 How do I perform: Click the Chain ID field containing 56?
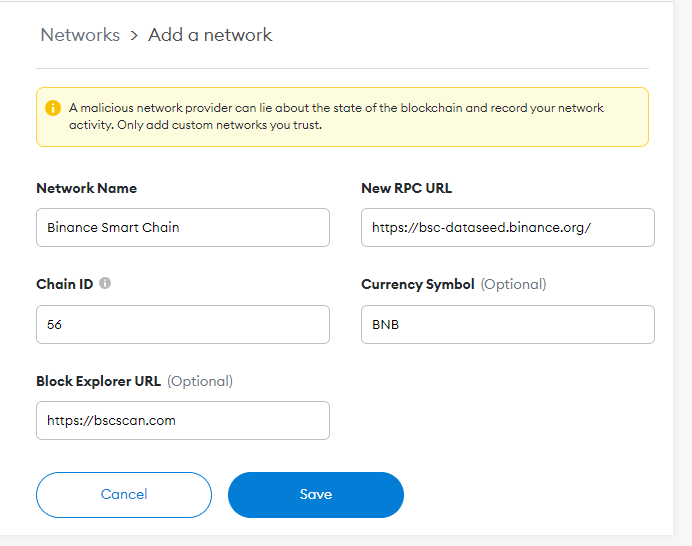[x=183, y=324]
